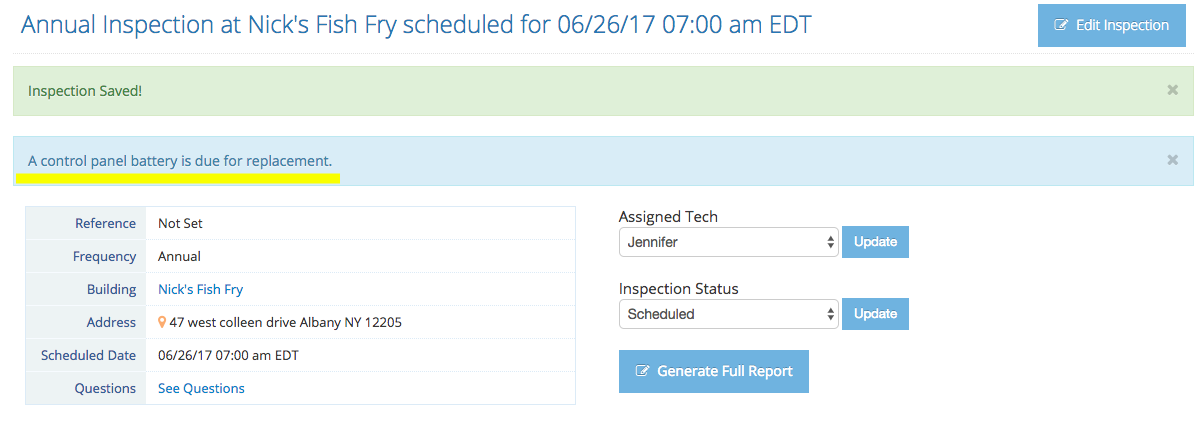The width and height of the screenshot is (1200, 430).
Task: Open the Assigned Tech dropdown showing Jennifer
Action: click(x=728, y=242)
